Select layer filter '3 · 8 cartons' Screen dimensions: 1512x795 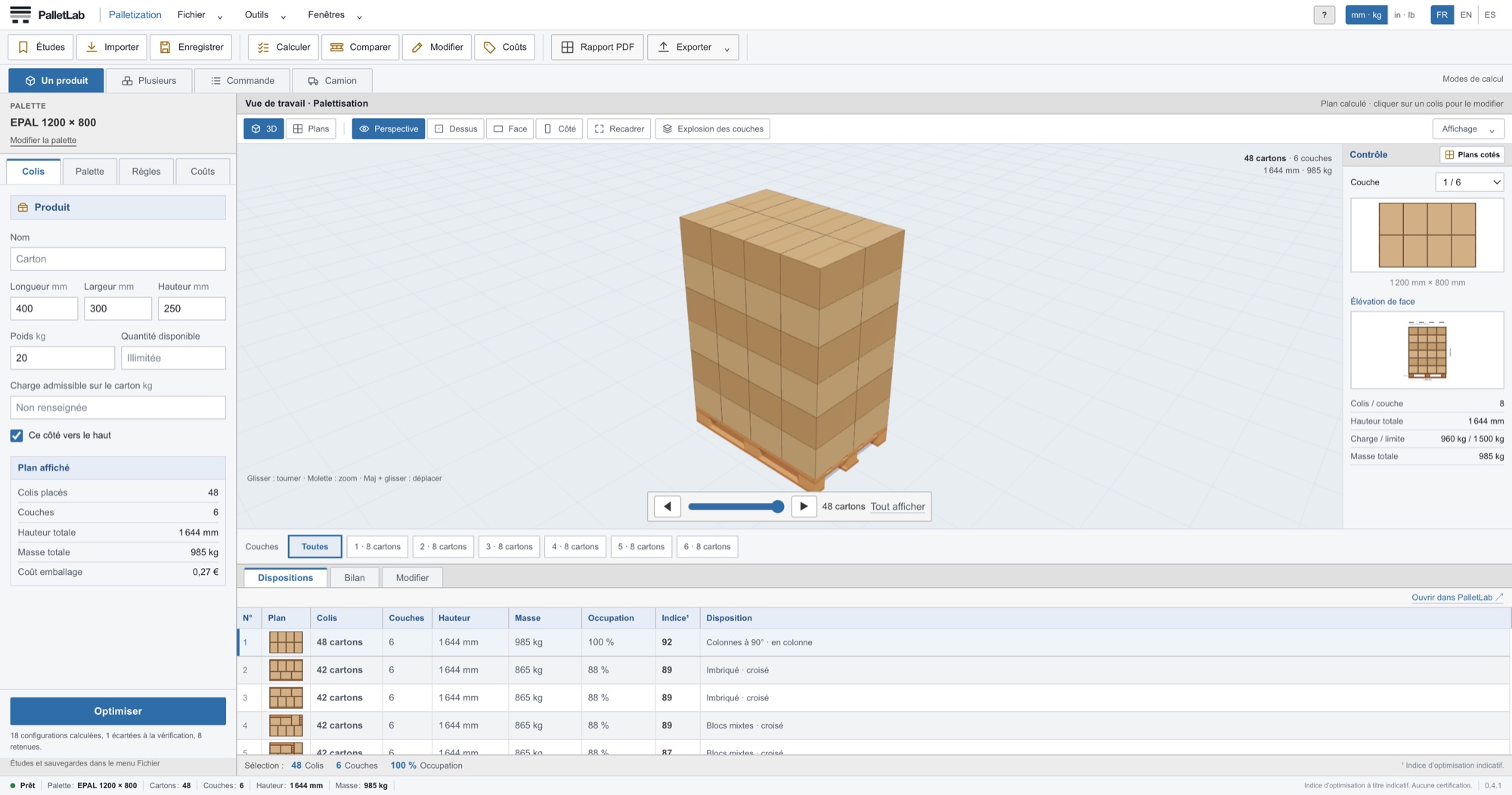pos(510,547)
